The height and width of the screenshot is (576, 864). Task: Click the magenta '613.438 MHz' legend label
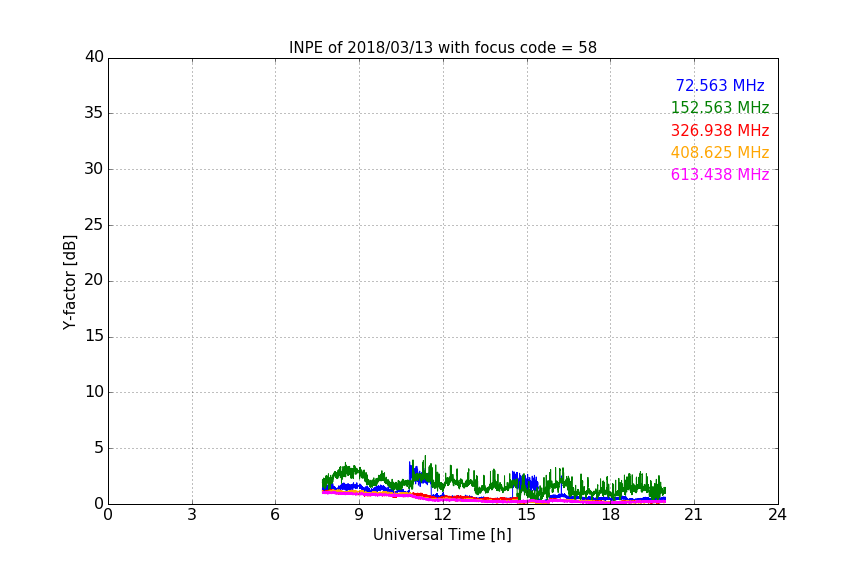click(x=720, y=174)
